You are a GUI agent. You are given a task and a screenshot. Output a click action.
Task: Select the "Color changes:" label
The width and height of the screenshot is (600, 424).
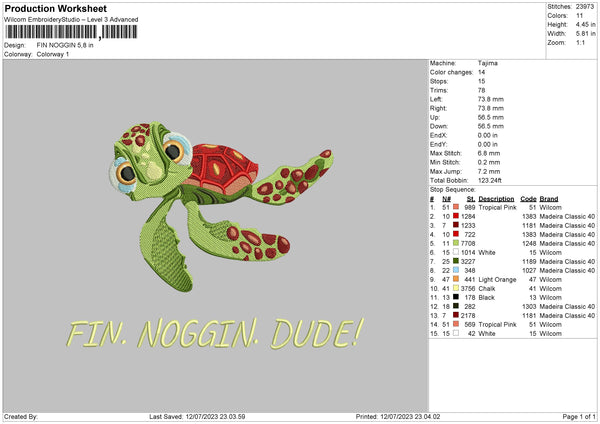click(452, 72)
